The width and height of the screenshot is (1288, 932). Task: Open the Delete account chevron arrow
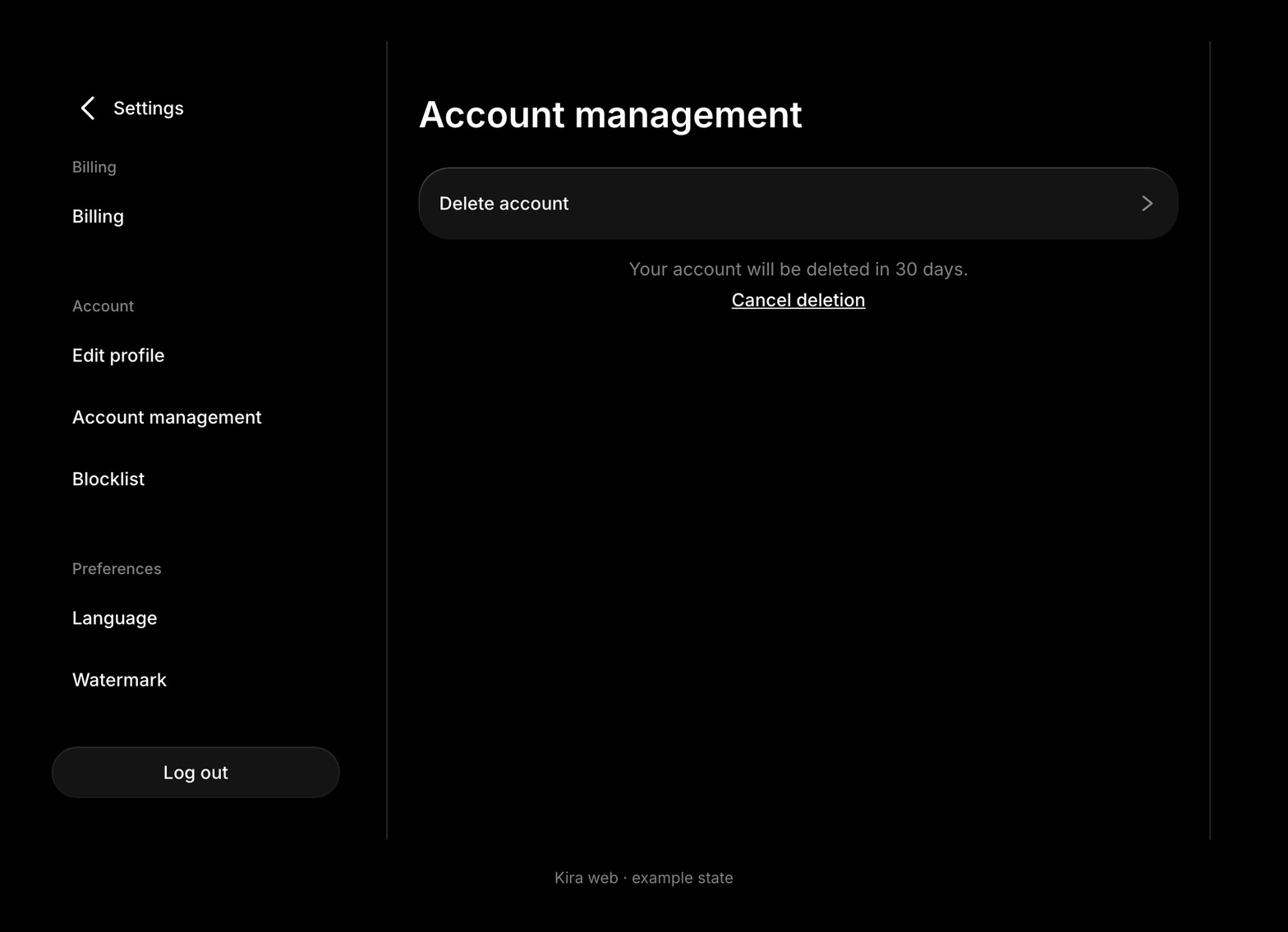pos(1148,204)
